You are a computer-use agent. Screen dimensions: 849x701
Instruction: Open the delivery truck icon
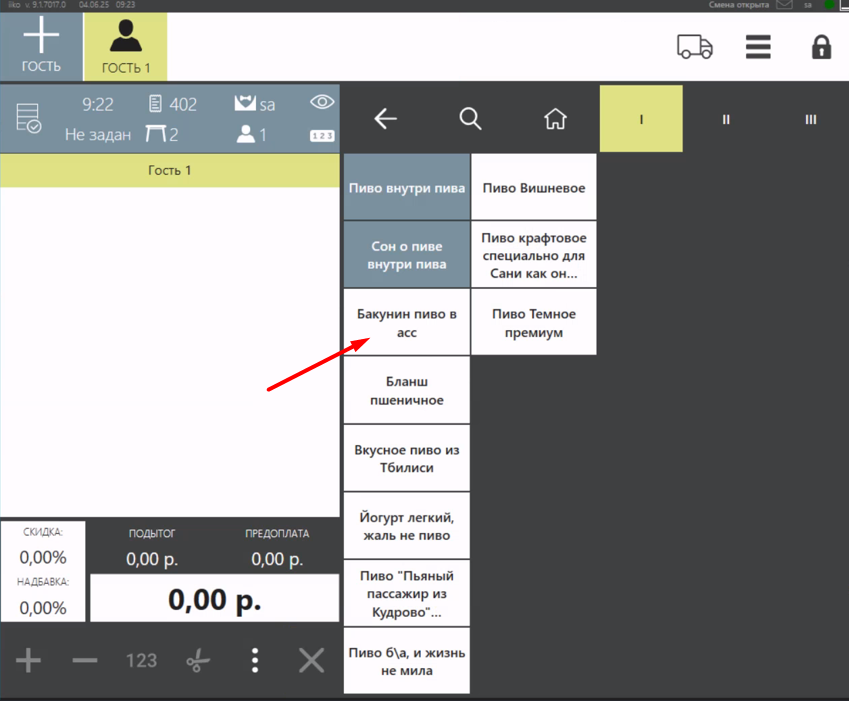pyautogui.click(x=694, y=47)
